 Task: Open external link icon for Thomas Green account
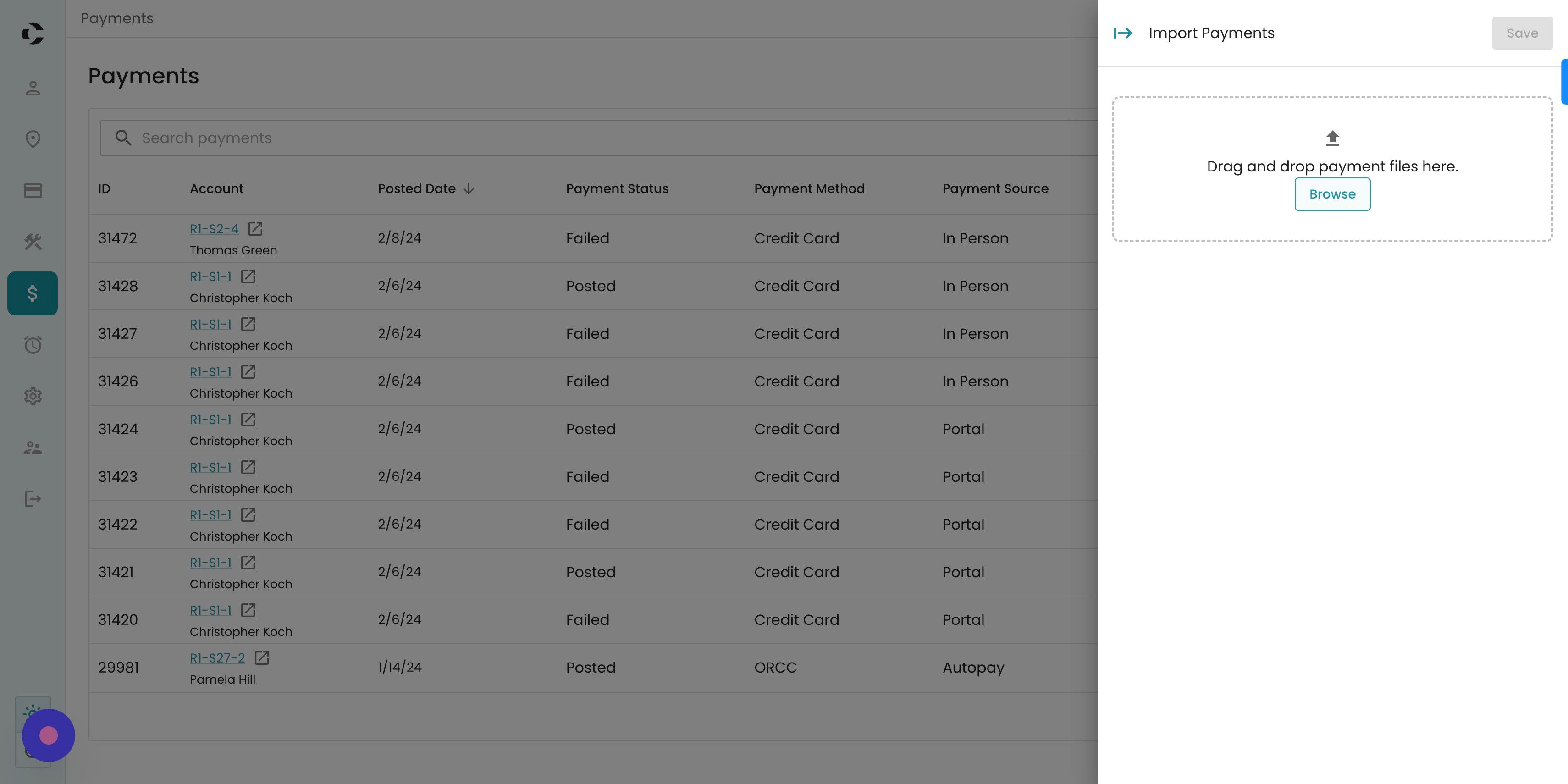255,229
